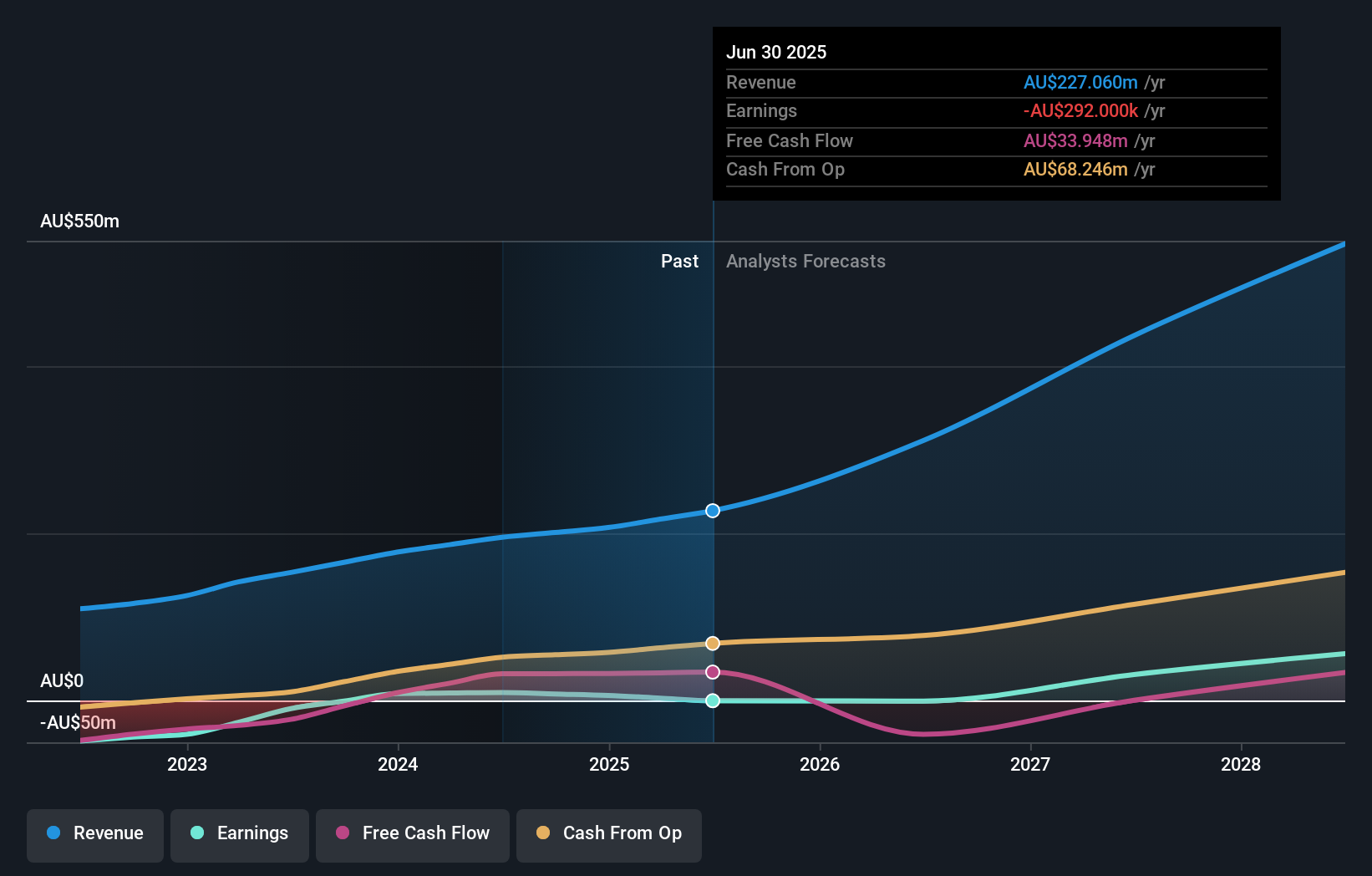Click the pink Free Cash Flow data point
This screenshot has height=876, width=1372.
pos(712,671)
